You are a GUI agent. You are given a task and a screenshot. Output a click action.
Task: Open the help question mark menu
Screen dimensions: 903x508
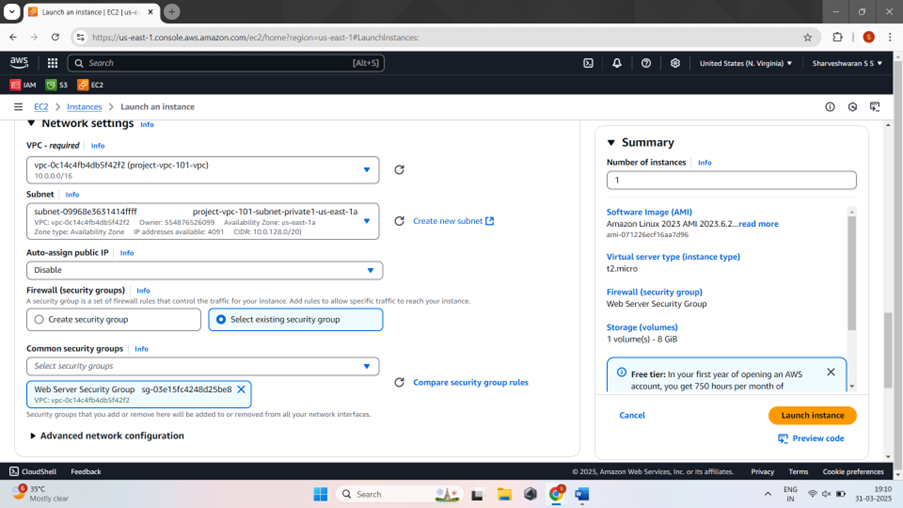pyautogui.click(x=646, y=63)
